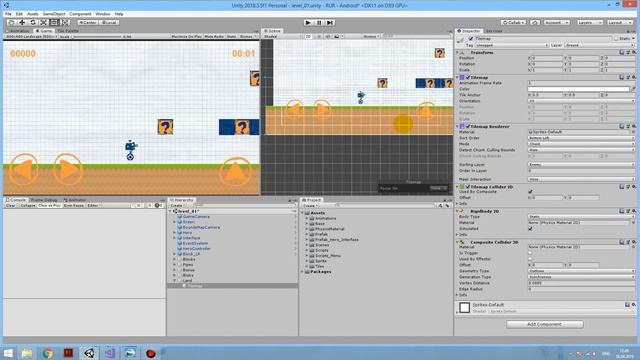This screenshot has height=360, width=640.
Task: Click the Pause button in the toolbar
Action: tap(319, 22)
